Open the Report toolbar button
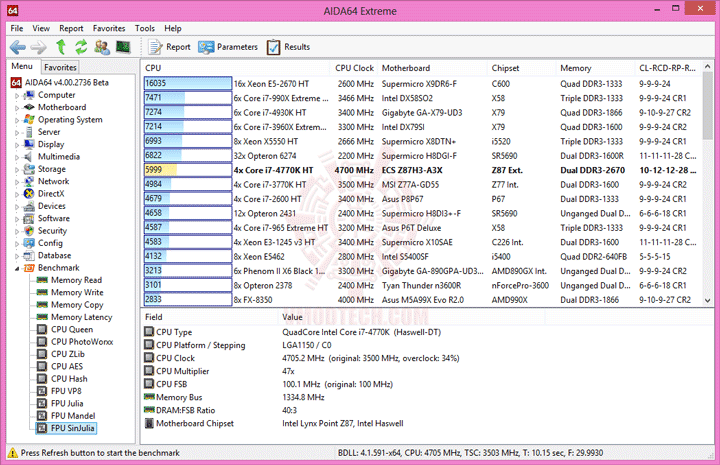Screen dimensions: 720x465 169,47
